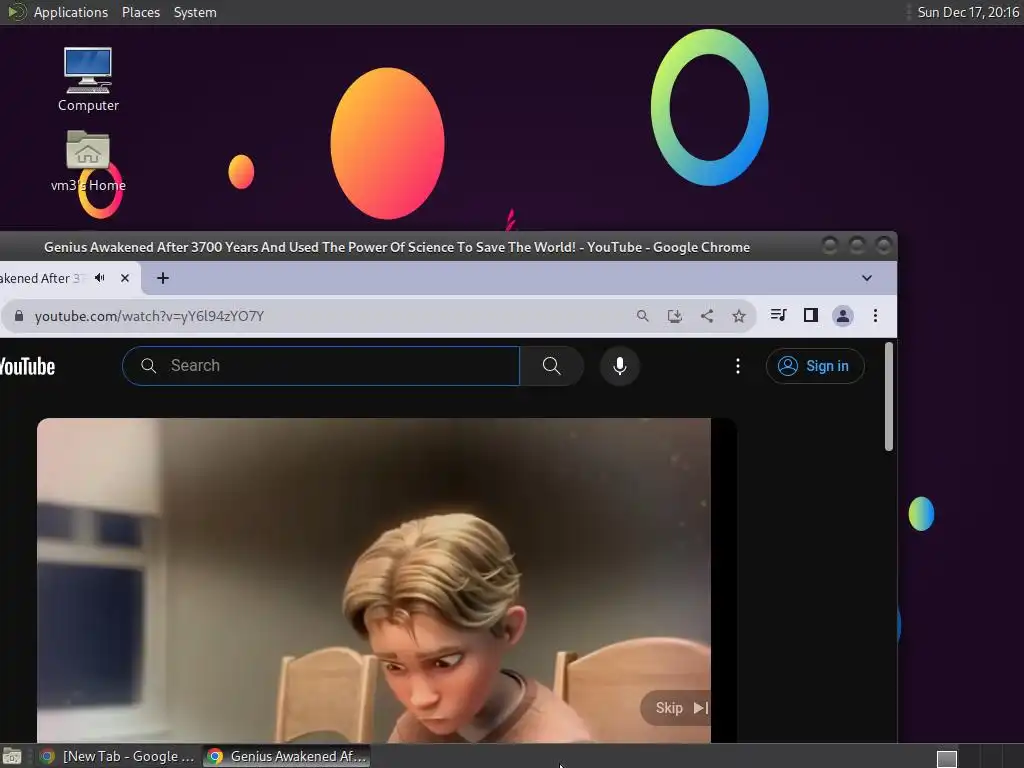Go to the YouTube home logo
Screen dimensions: 1024x768
pyautogui.click(x=27, y=366)
